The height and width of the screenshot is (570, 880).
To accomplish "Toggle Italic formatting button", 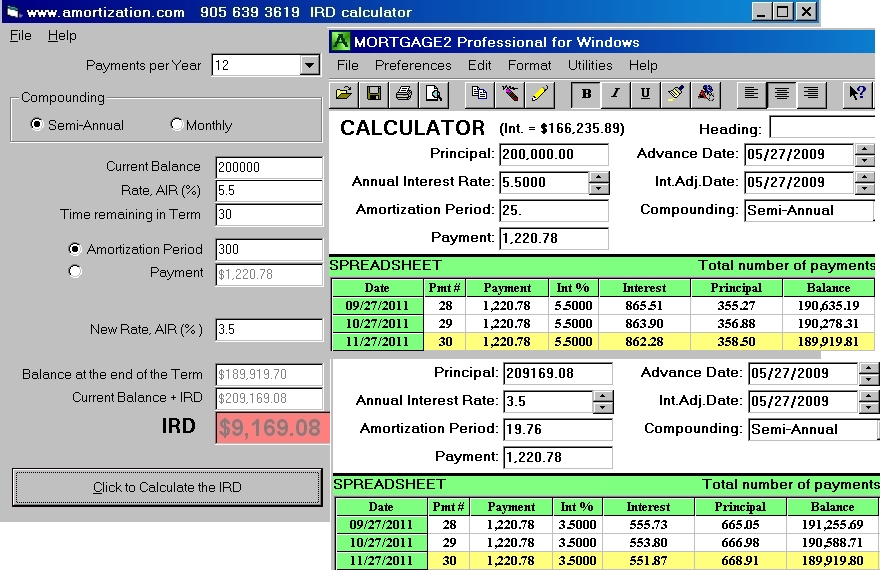I will tap(615, 94).
